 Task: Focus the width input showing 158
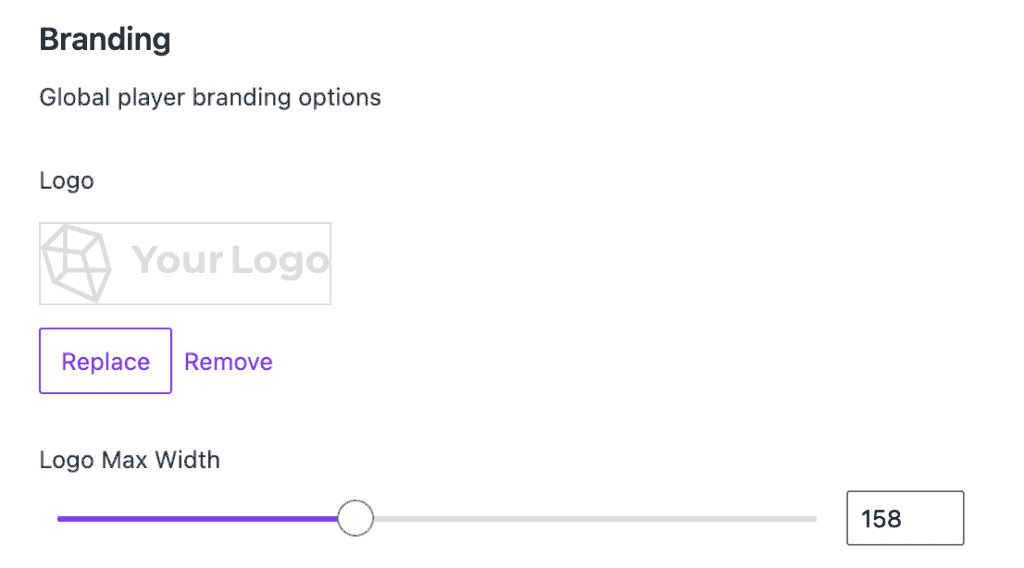click(905, 518)
